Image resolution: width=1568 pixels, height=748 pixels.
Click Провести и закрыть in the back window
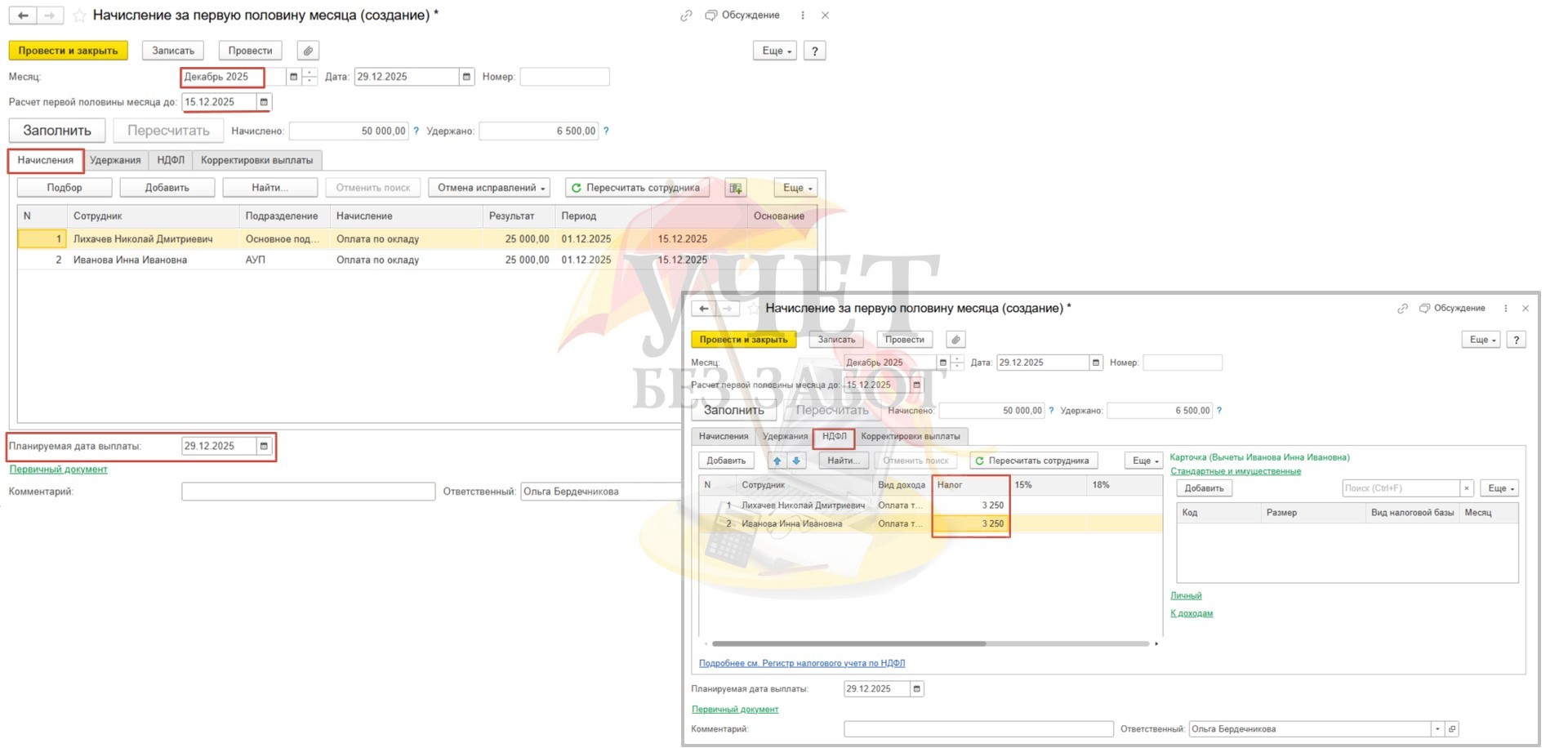pos(69,51)
